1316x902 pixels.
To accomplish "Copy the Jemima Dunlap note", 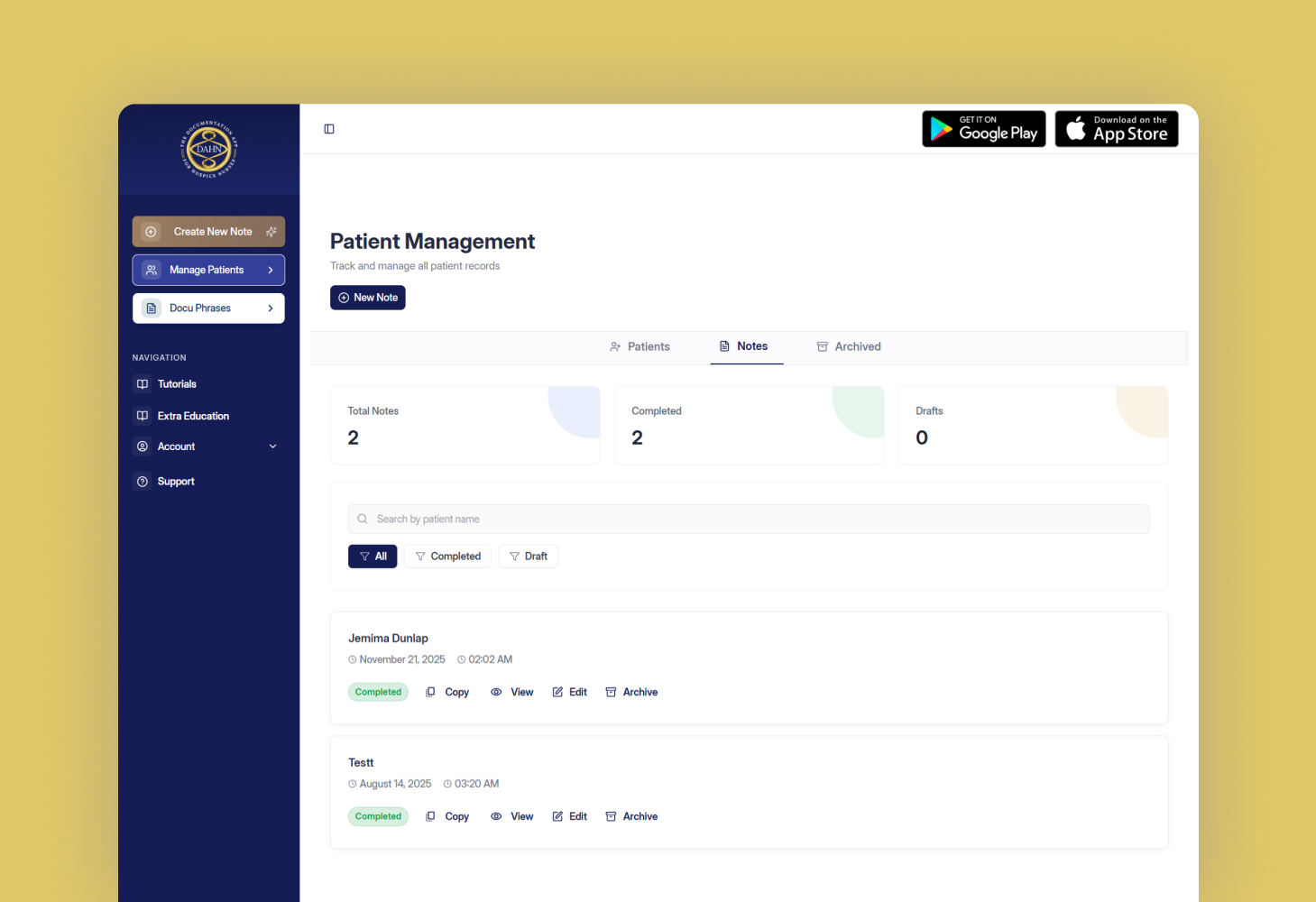I will click(x=447, y=692).
